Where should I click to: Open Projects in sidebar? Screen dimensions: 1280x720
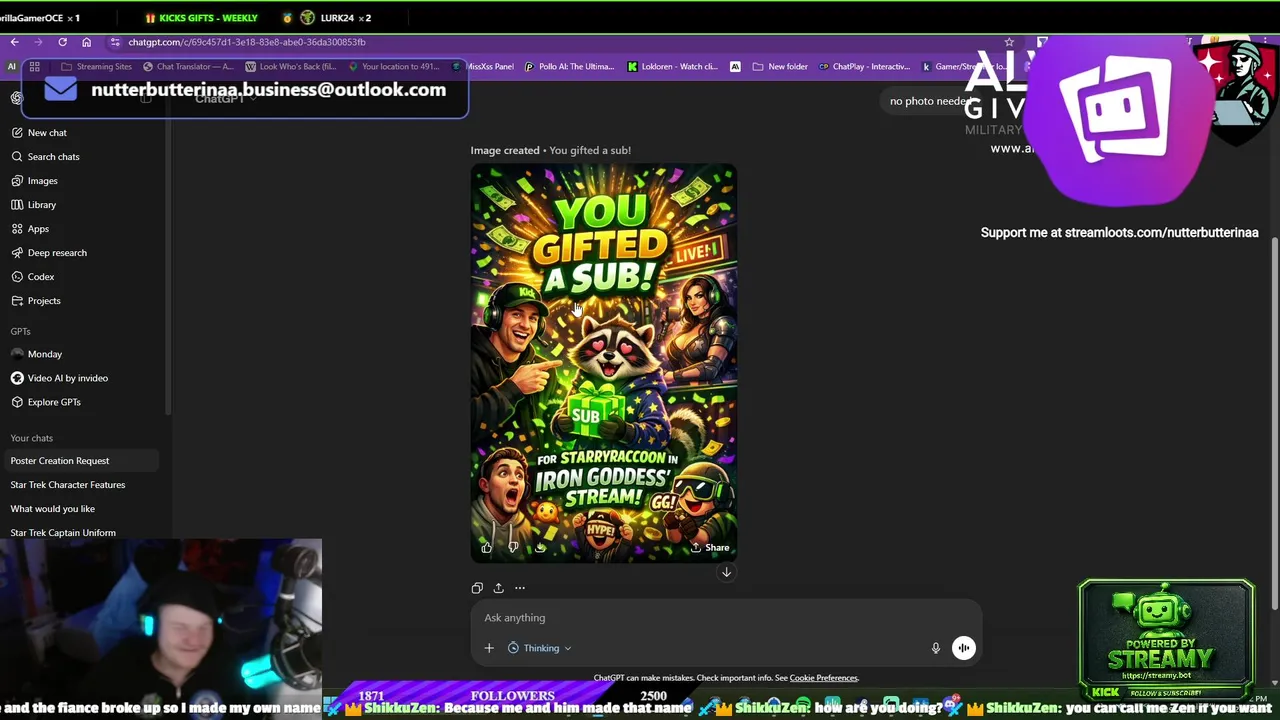(x=44, y=300)
